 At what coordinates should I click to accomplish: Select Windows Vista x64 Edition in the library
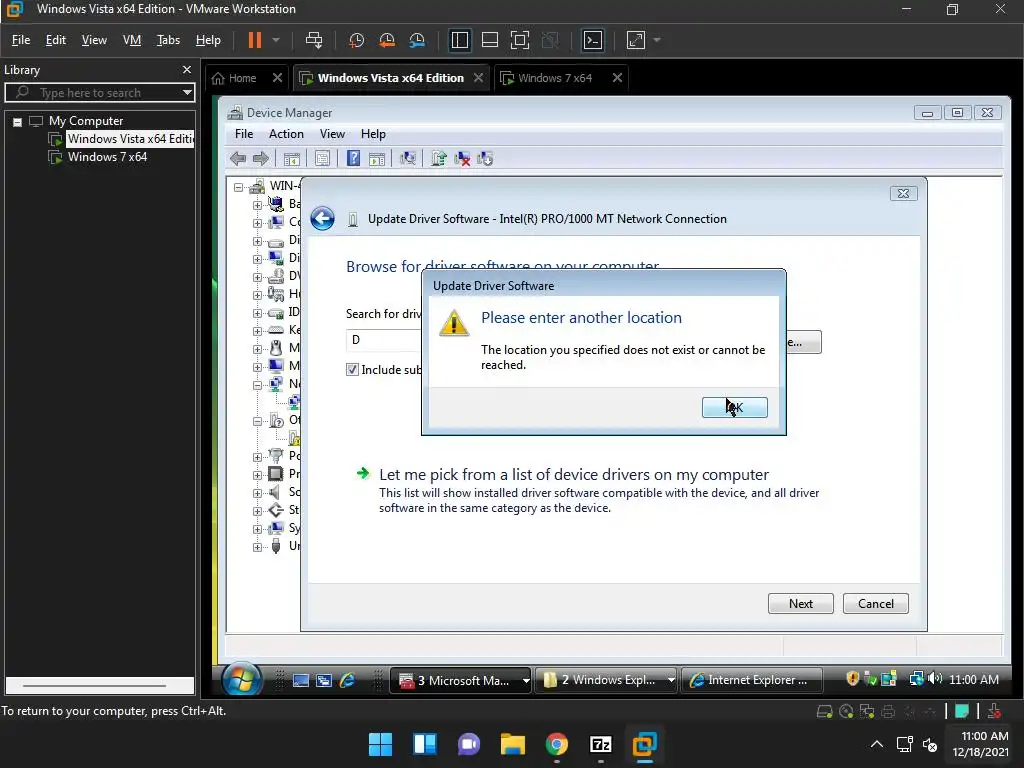[130, 139]
